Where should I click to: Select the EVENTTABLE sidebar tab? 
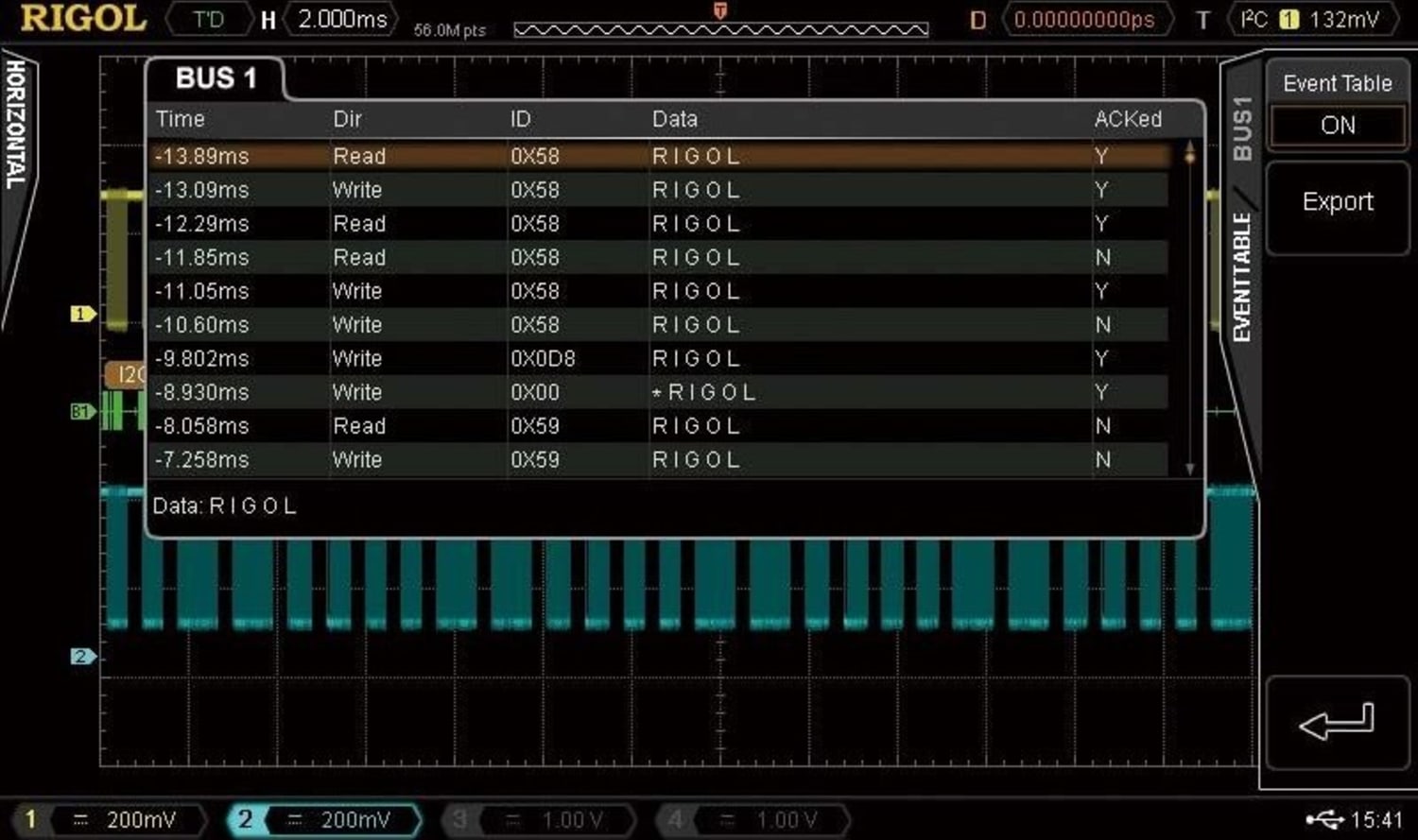coord(1241,274)
